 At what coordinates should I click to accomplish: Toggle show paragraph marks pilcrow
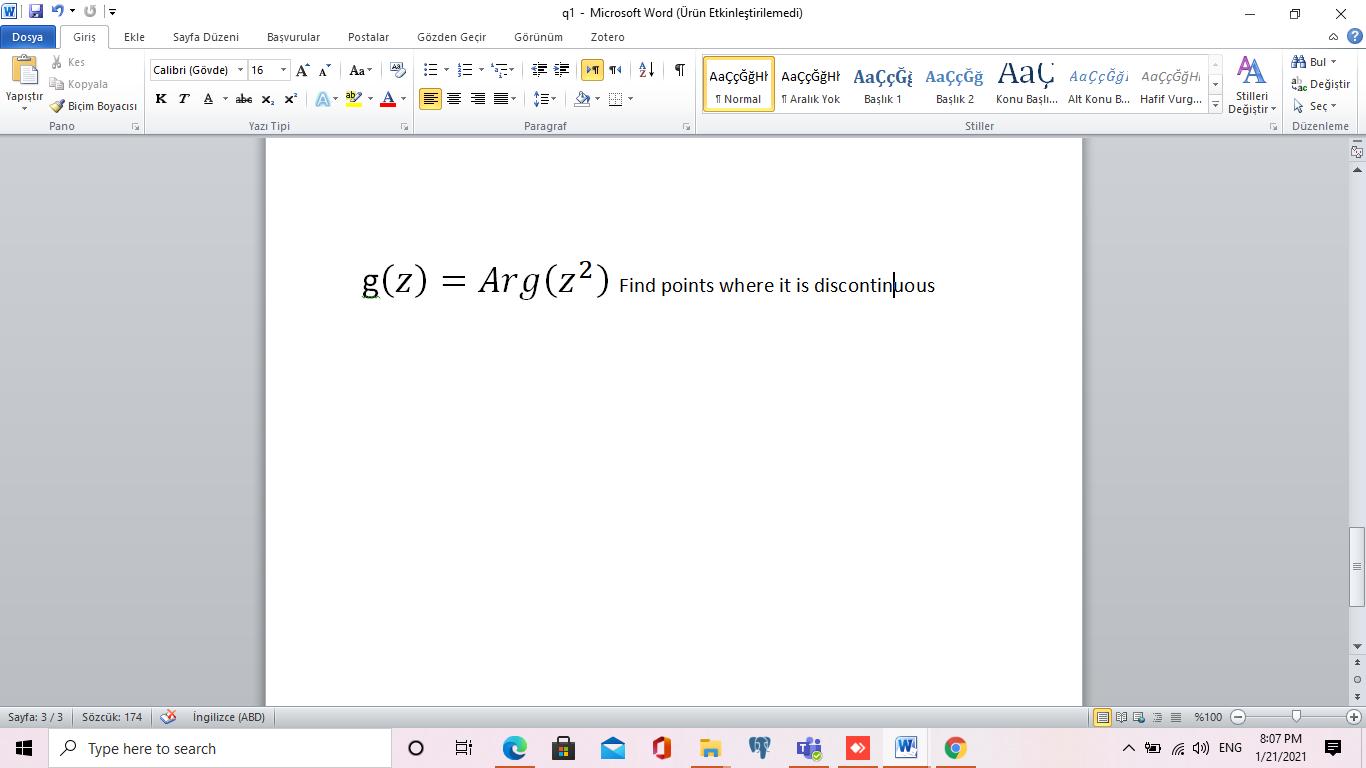tap(680, 70)
